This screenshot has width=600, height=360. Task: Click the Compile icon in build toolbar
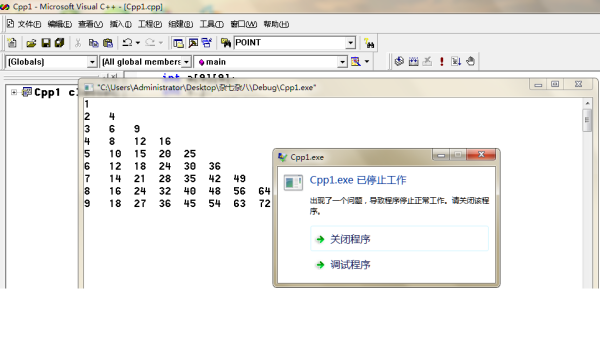click(x=399, y=61)
